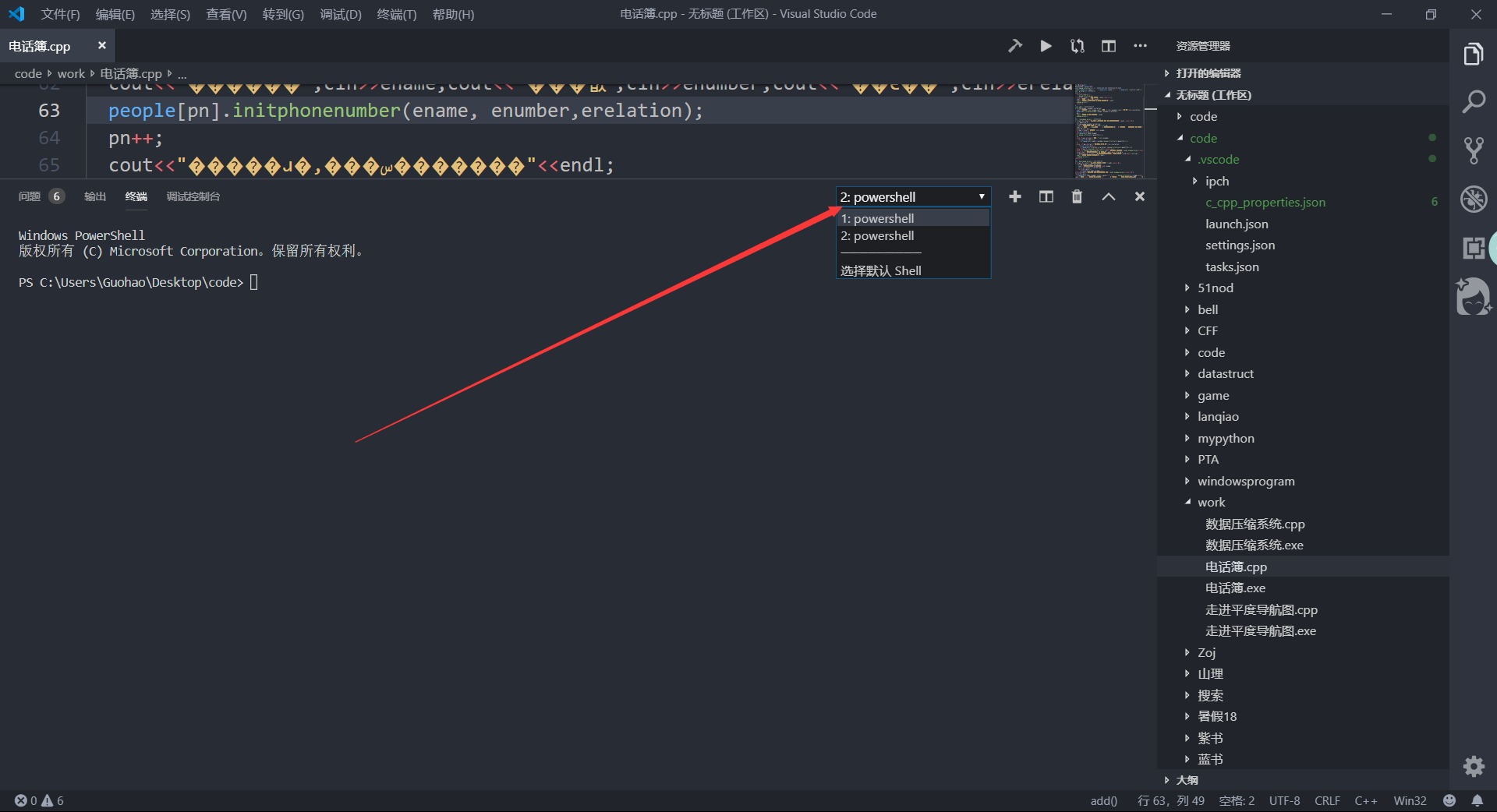The width and height of the screenshot is (1497, 812).
Task: Open the 查看(V) menu
Action: [226, 14]
